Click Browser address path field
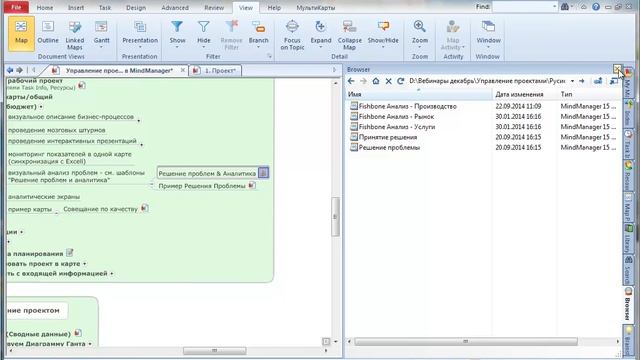Viewport: 640px width, 360px height. click(487, 81)
